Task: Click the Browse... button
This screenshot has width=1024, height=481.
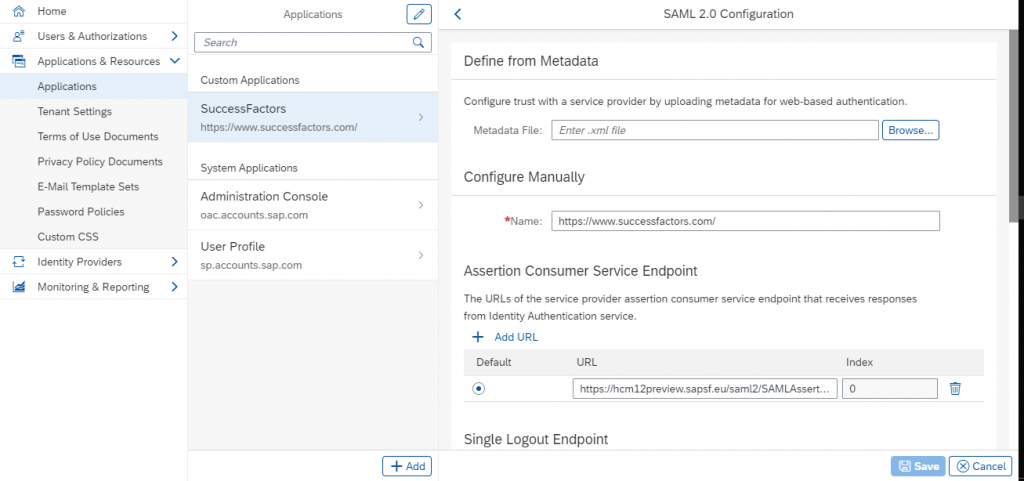Action: tap(910, 130)
